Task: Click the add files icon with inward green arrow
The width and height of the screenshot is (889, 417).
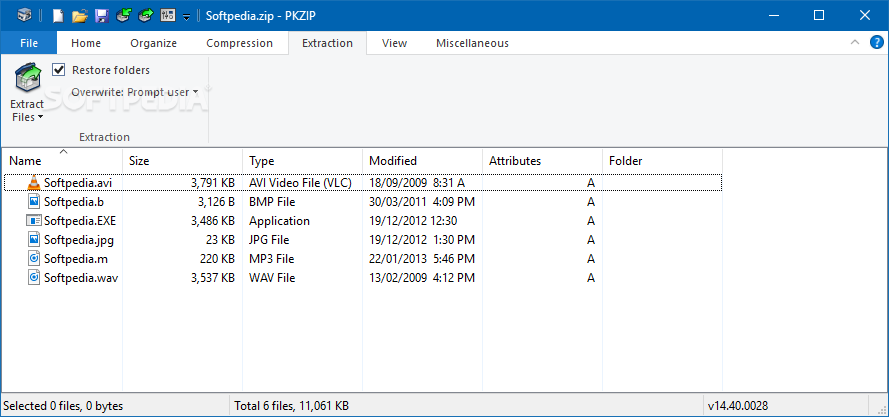Action: tap(124, 15)
